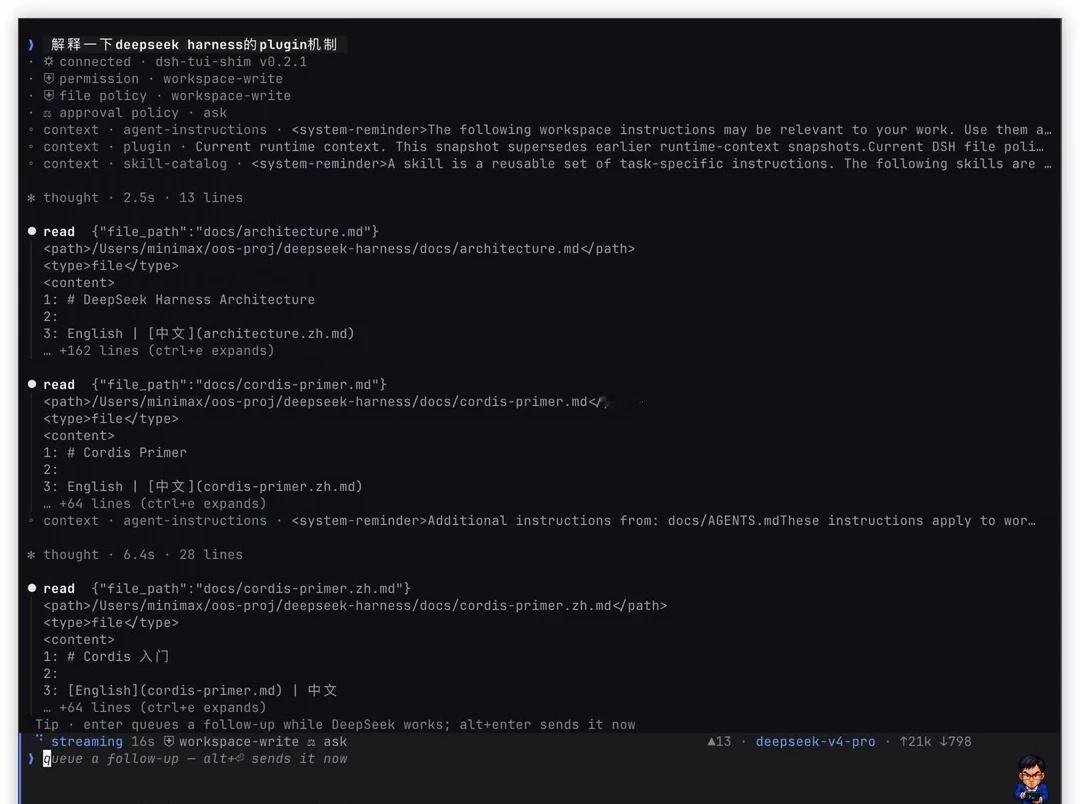Expand the agent-instructions docs/AGENTS.md context line
The height and width of the screenshot is (804, 1080).
pos(534,521)
